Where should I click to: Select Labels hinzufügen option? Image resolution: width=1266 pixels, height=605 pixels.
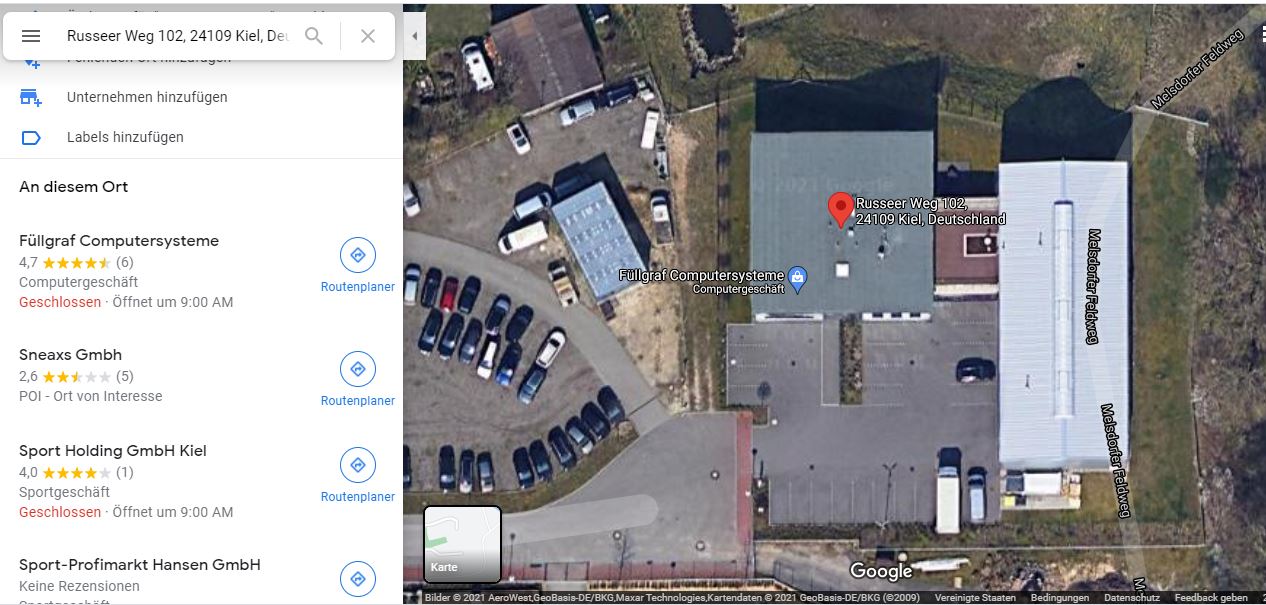pyautogui.click(x=125, y=137)
